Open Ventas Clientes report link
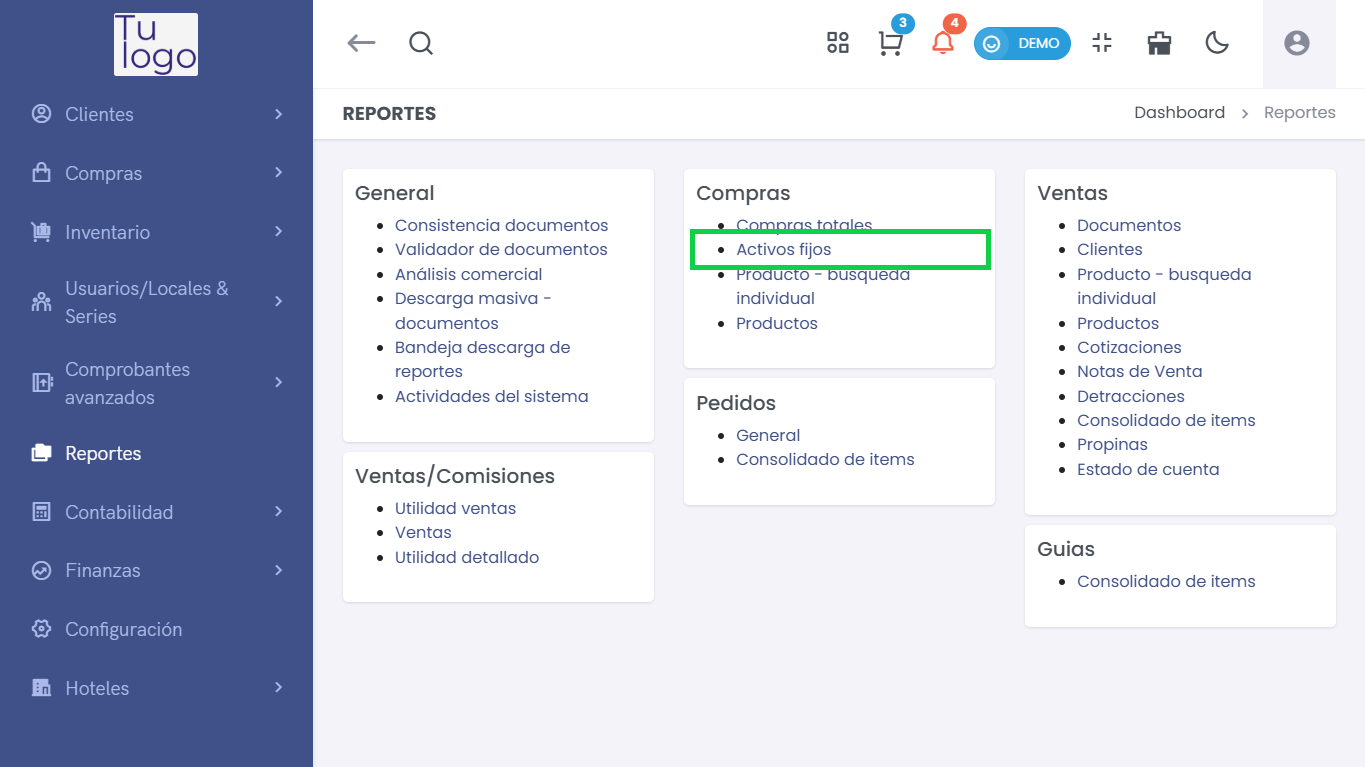This screenshot has height=767, width=1365. point(1109,249)
